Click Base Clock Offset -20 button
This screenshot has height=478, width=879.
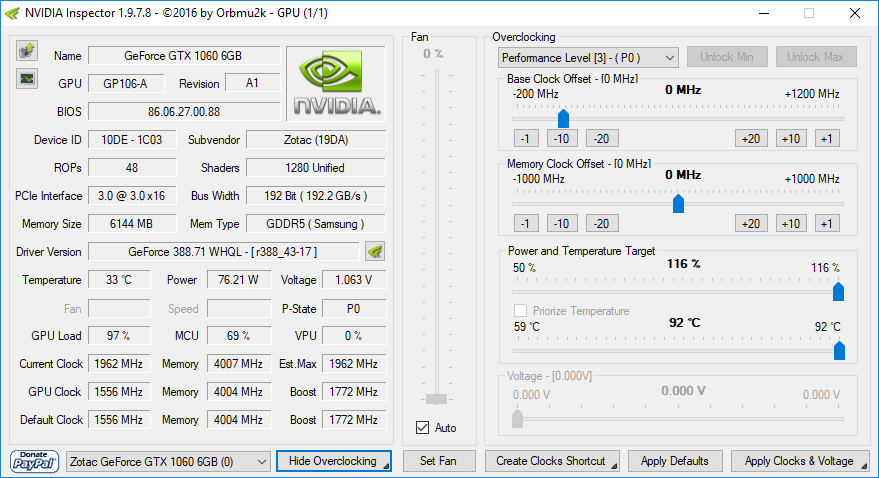tap(602, 138)
